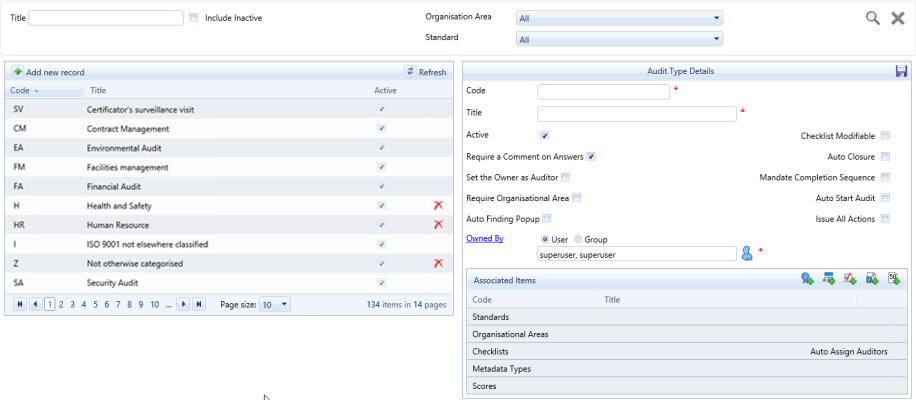916x400 pixels.
Task: Expand the Checklists section
Action: (x=686, y=352)
